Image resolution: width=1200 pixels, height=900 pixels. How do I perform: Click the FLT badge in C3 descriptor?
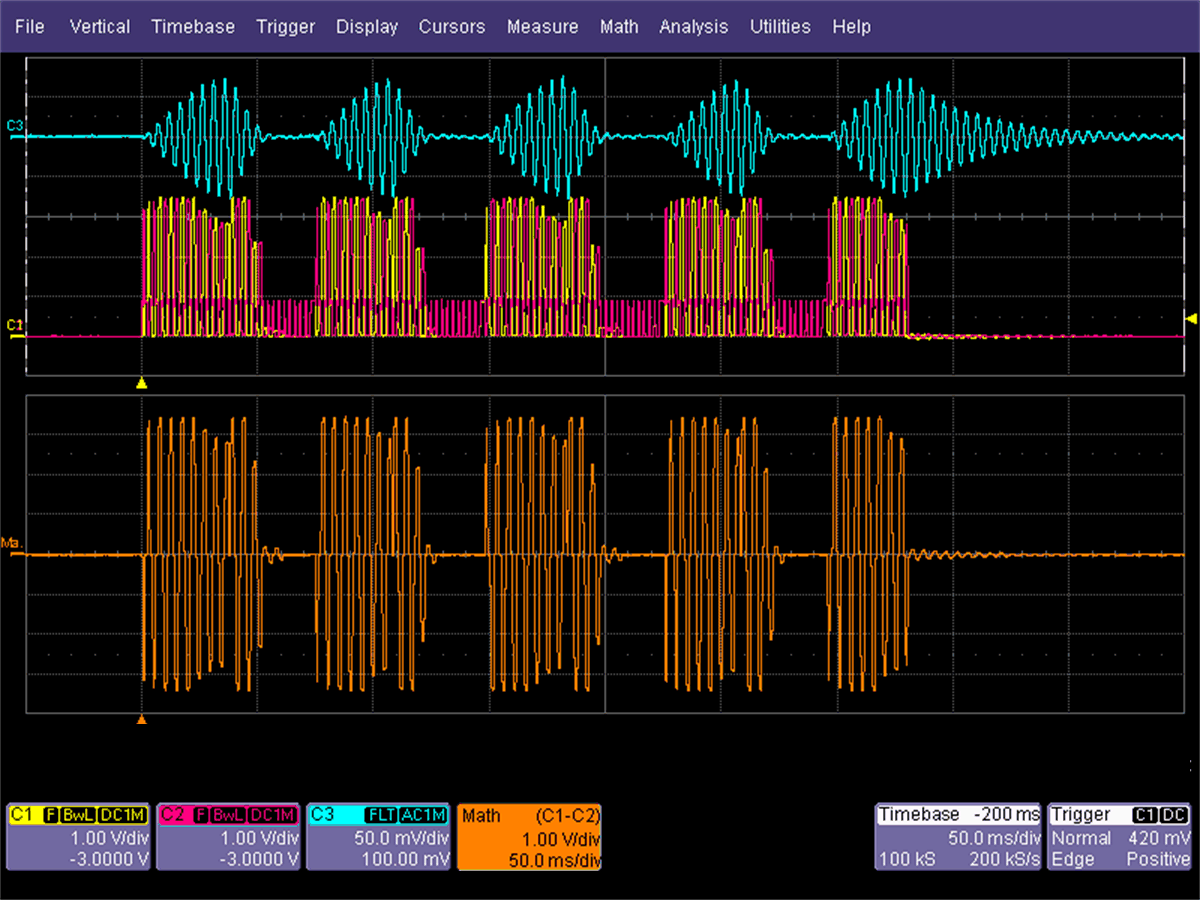click(x=380, y=815)
